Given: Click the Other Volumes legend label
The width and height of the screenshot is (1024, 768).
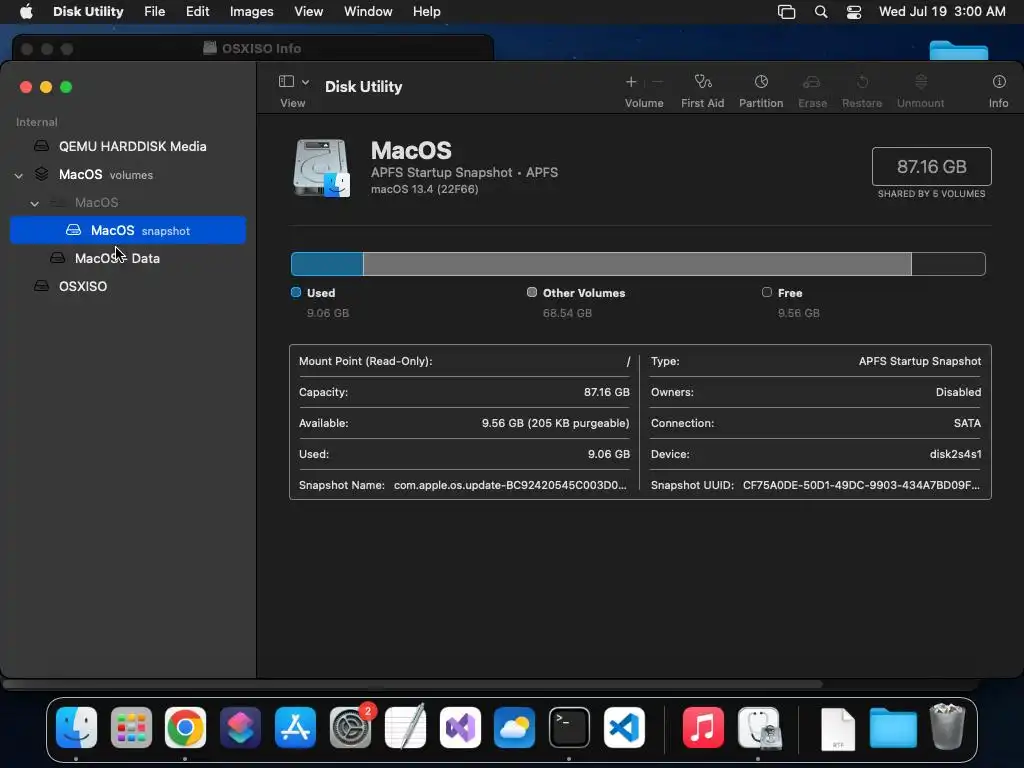Looking at the screenshot, I should coord(584,293).
